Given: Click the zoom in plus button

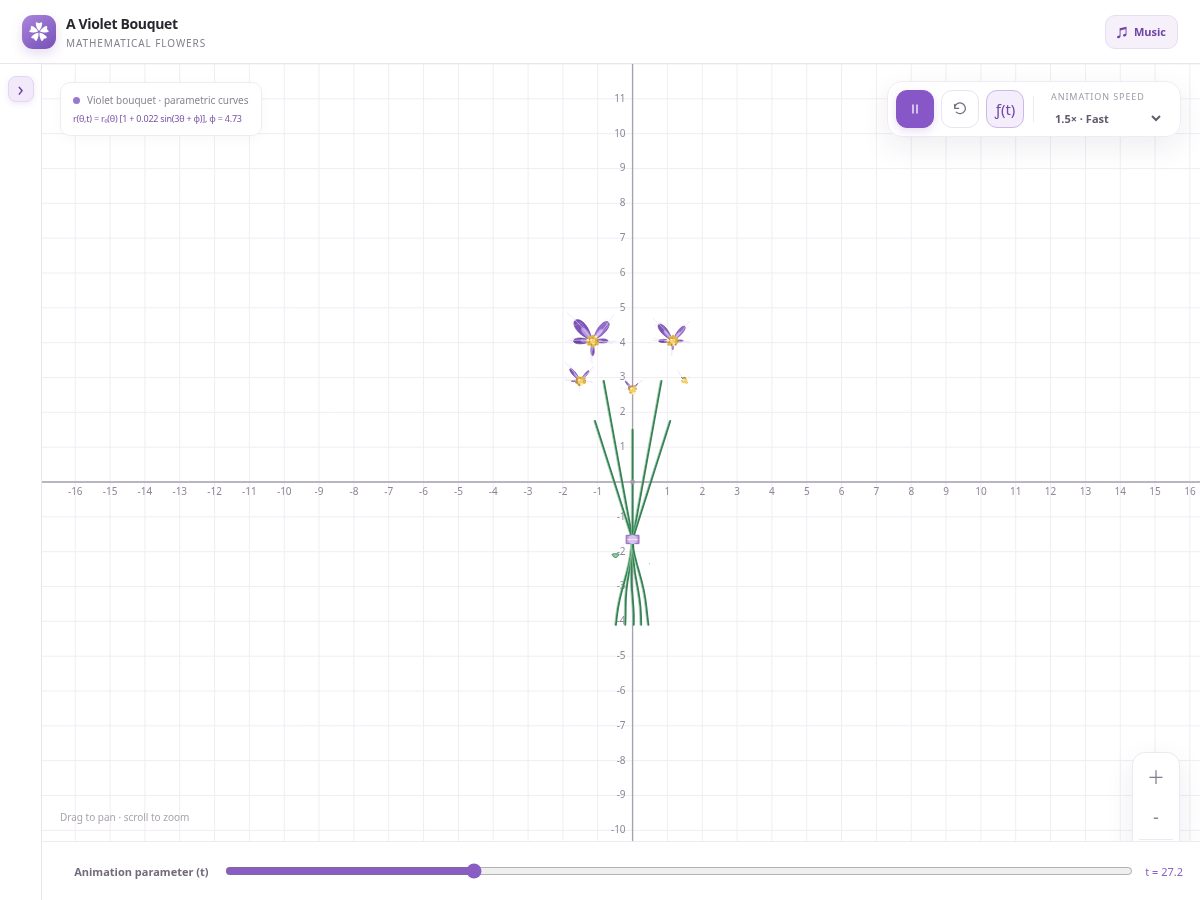Looking at the screenshot, I should [1156, 777].
